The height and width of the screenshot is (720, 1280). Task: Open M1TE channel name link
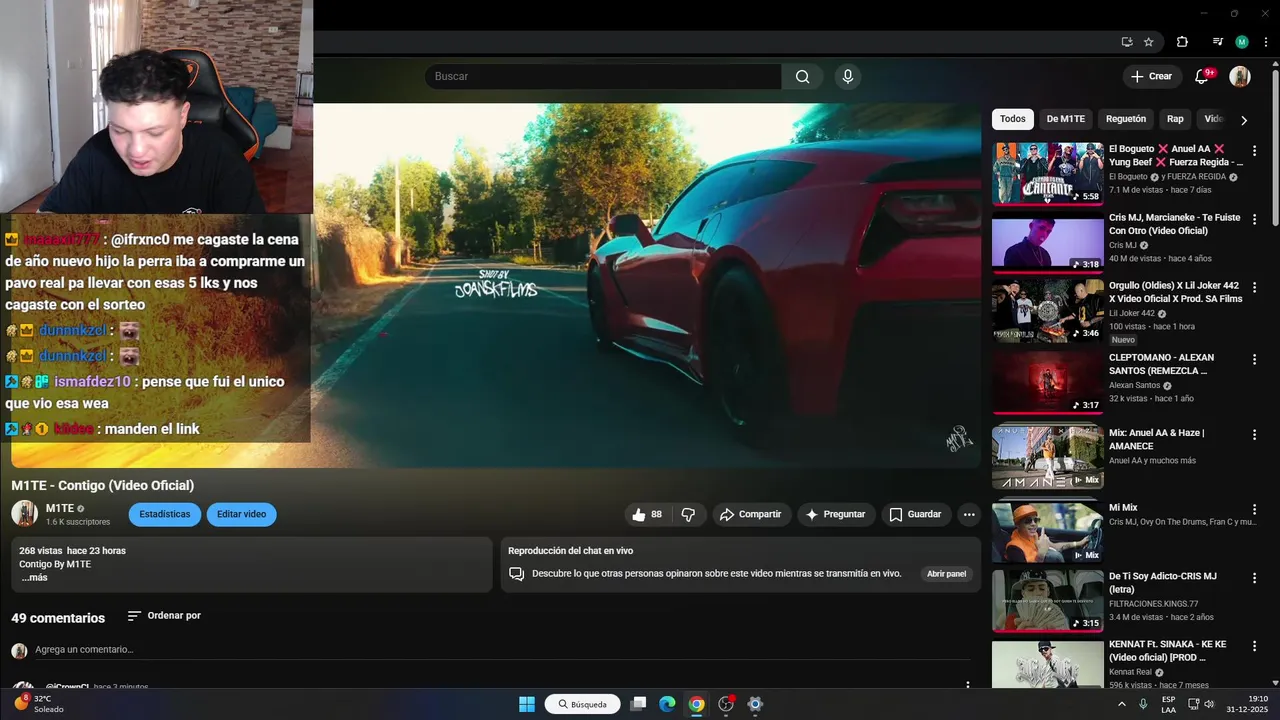[59, 508]
